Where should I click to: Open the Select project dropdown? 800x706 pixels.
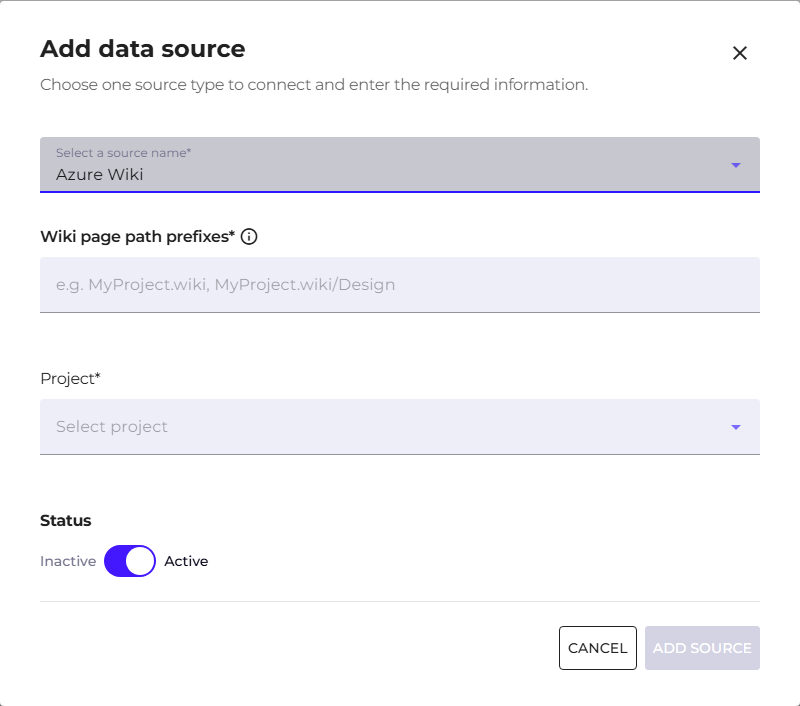coord(399,426)
